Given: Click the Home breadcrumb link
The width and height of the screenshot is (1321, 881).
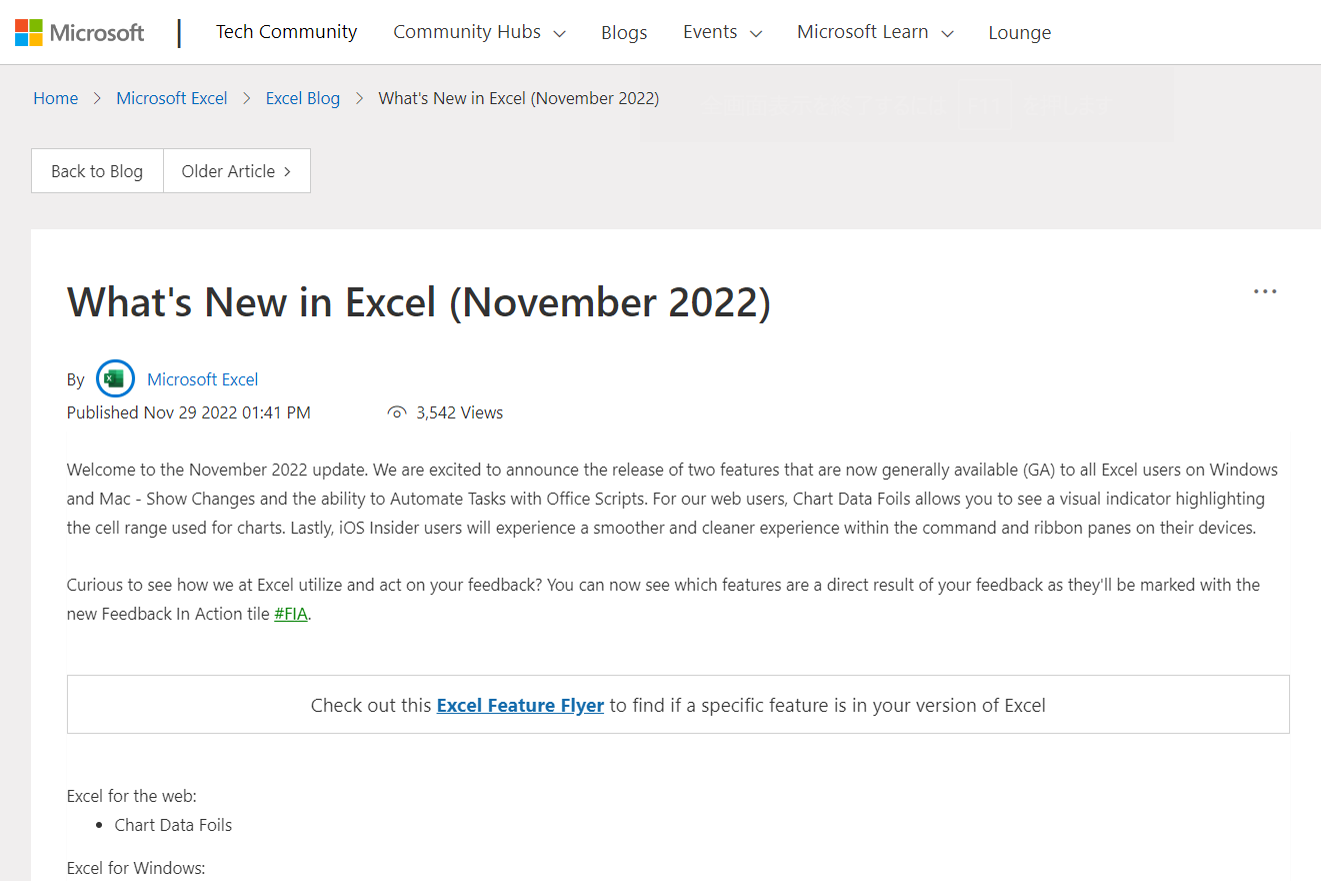Looking at the screenshot, I should 55,98.
